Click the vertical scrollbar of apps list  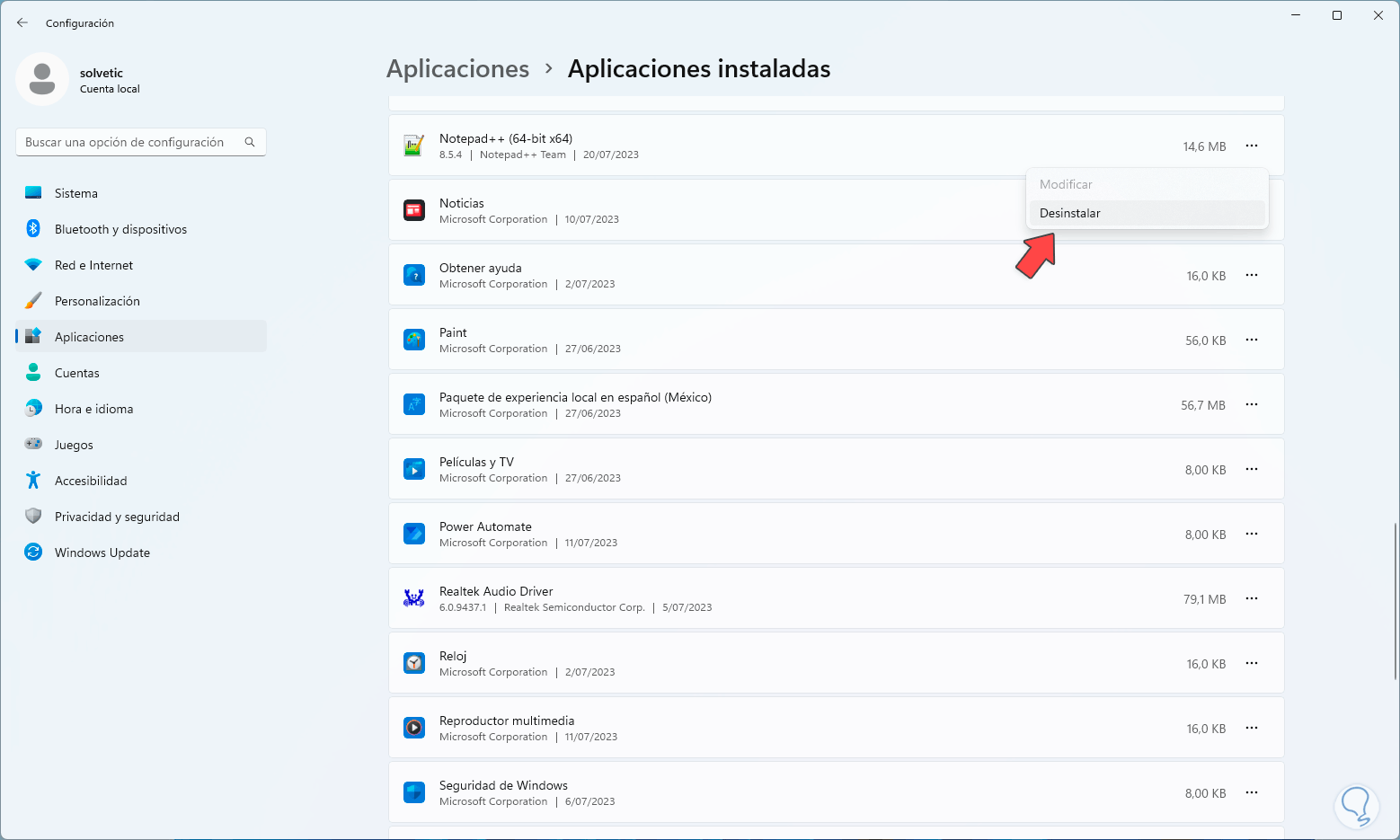[x=1395, y=602]
